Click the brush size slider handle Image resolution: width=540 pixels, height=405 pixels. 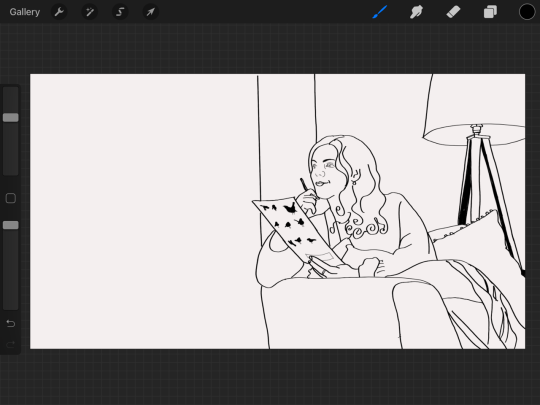coord(11,117)
